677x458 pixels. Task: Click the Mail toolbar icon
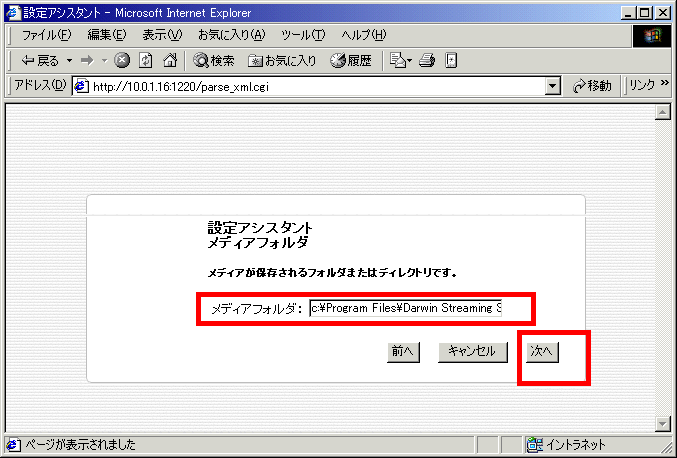click(x=400, y=61)
